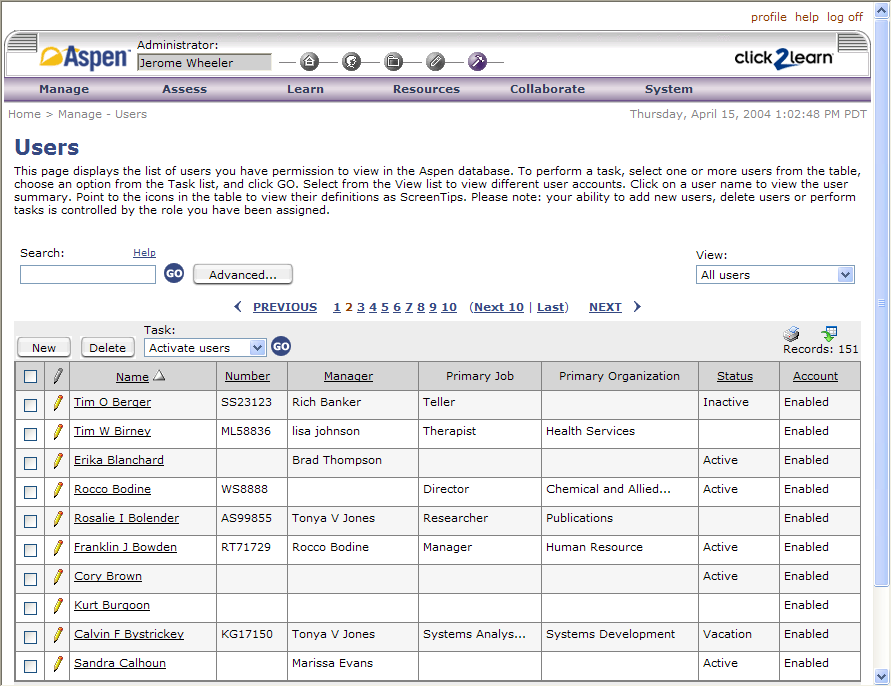Click the paperclip icon in header toolbar
Image resolution: width=892 pixels, height=687 pixels.
435,62
